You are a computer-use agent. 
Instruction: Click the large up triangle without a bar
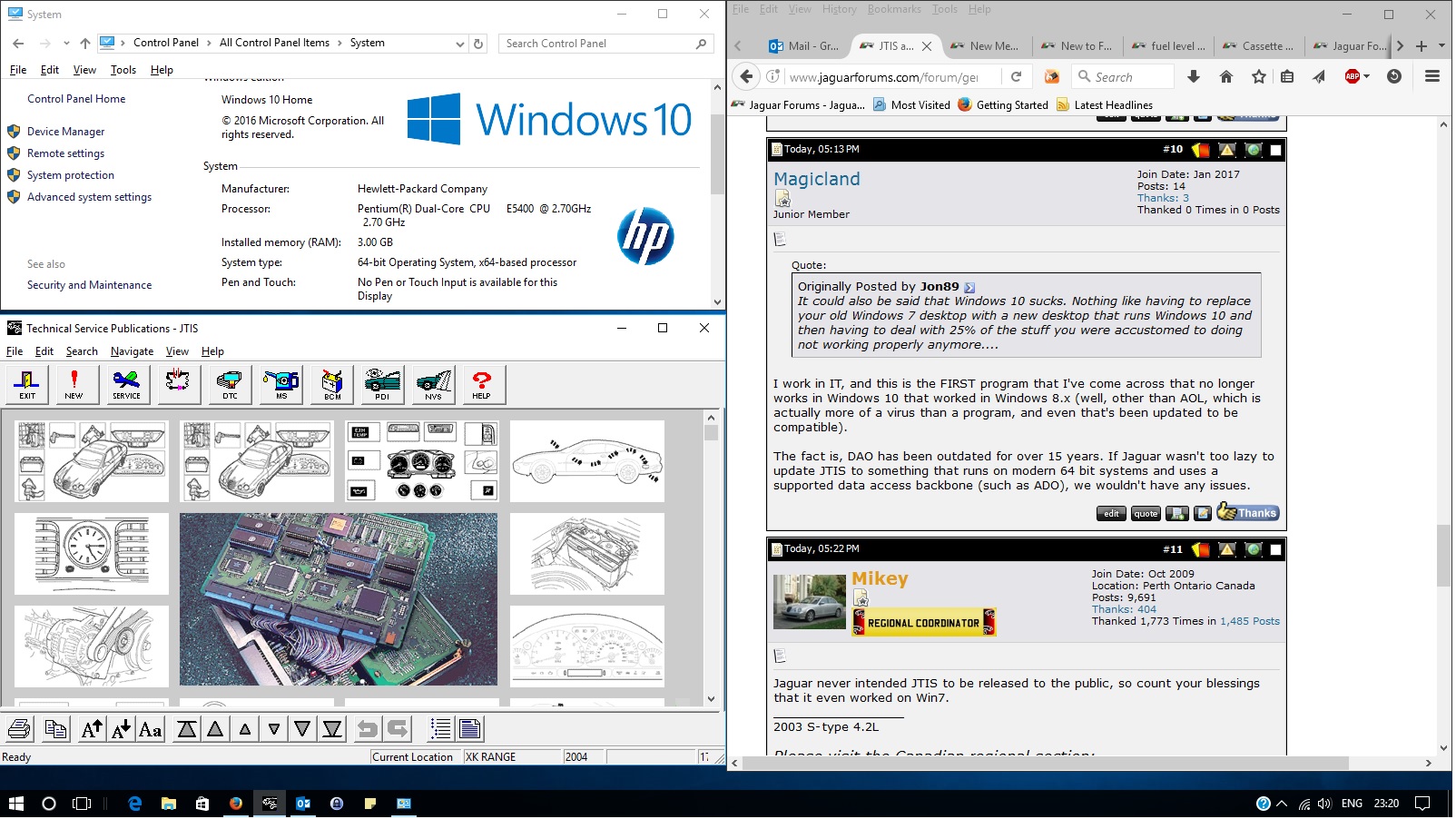point(216,729)
